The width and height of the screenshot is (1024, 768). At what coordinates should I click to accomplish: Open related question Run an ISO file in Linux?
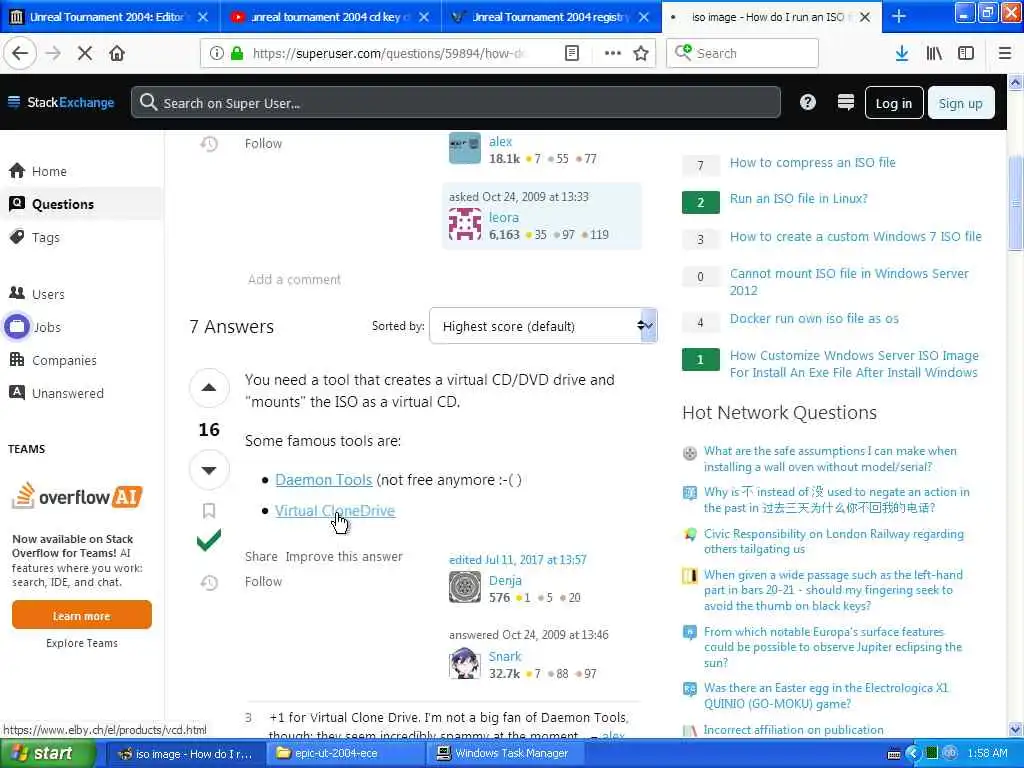[x=798, y=199]
